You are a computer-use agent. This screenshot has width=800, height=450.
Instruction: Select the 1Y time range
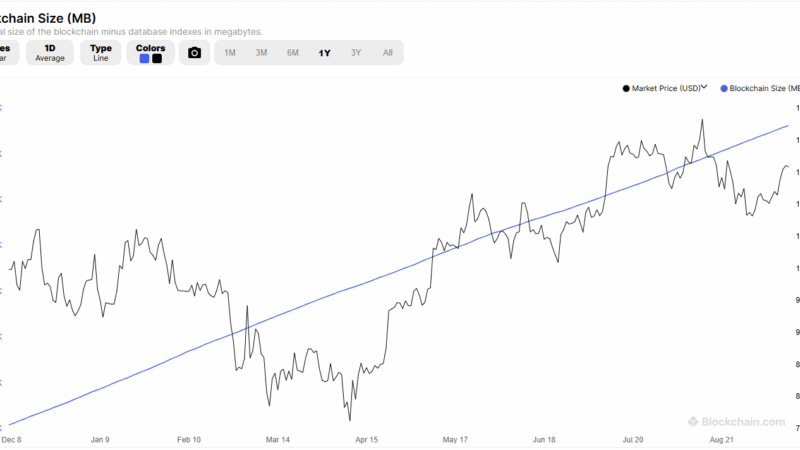tap(324, 53)
